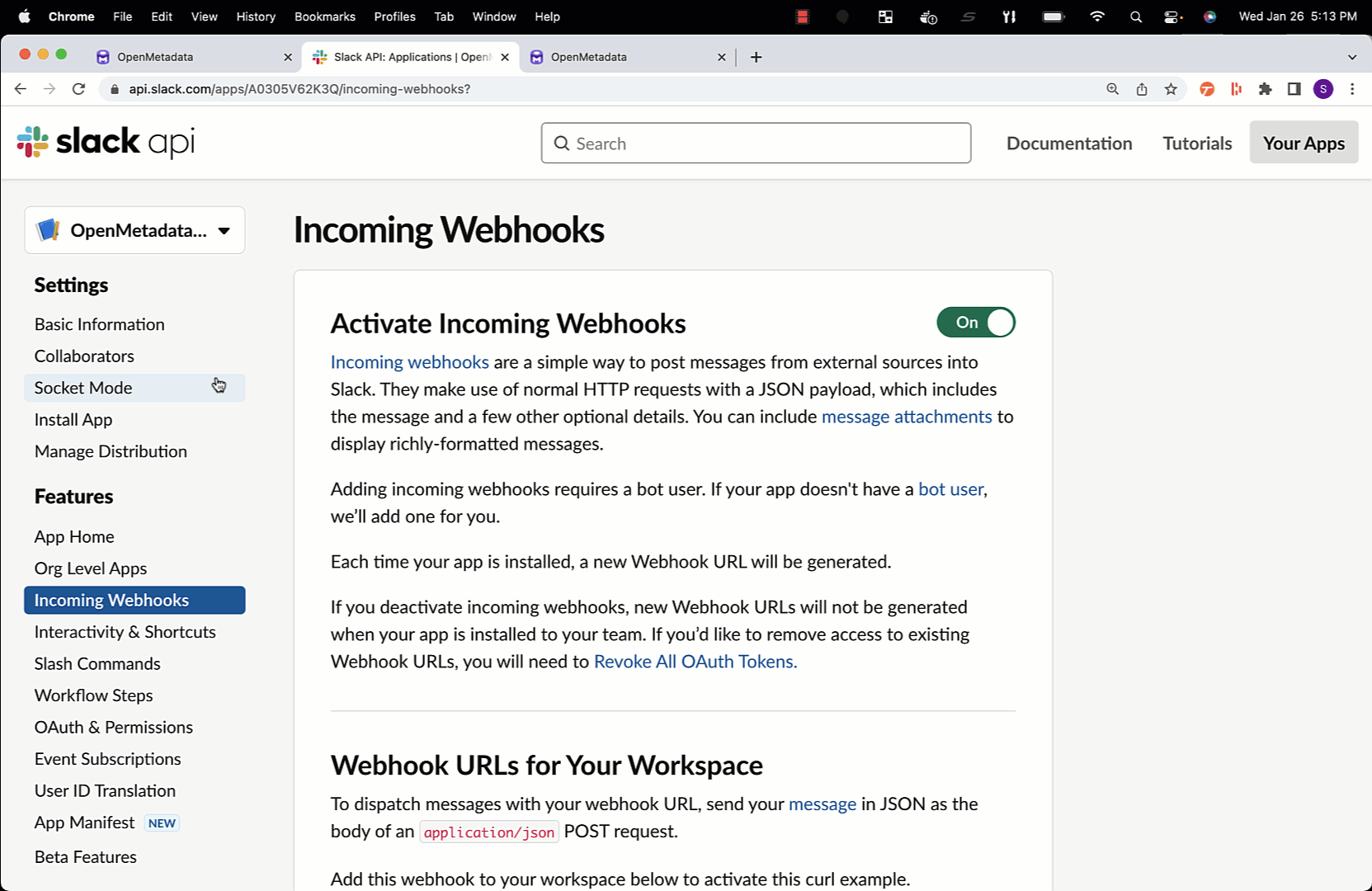Select Socket Mode in the Settings sidebar

pos(83,387)
